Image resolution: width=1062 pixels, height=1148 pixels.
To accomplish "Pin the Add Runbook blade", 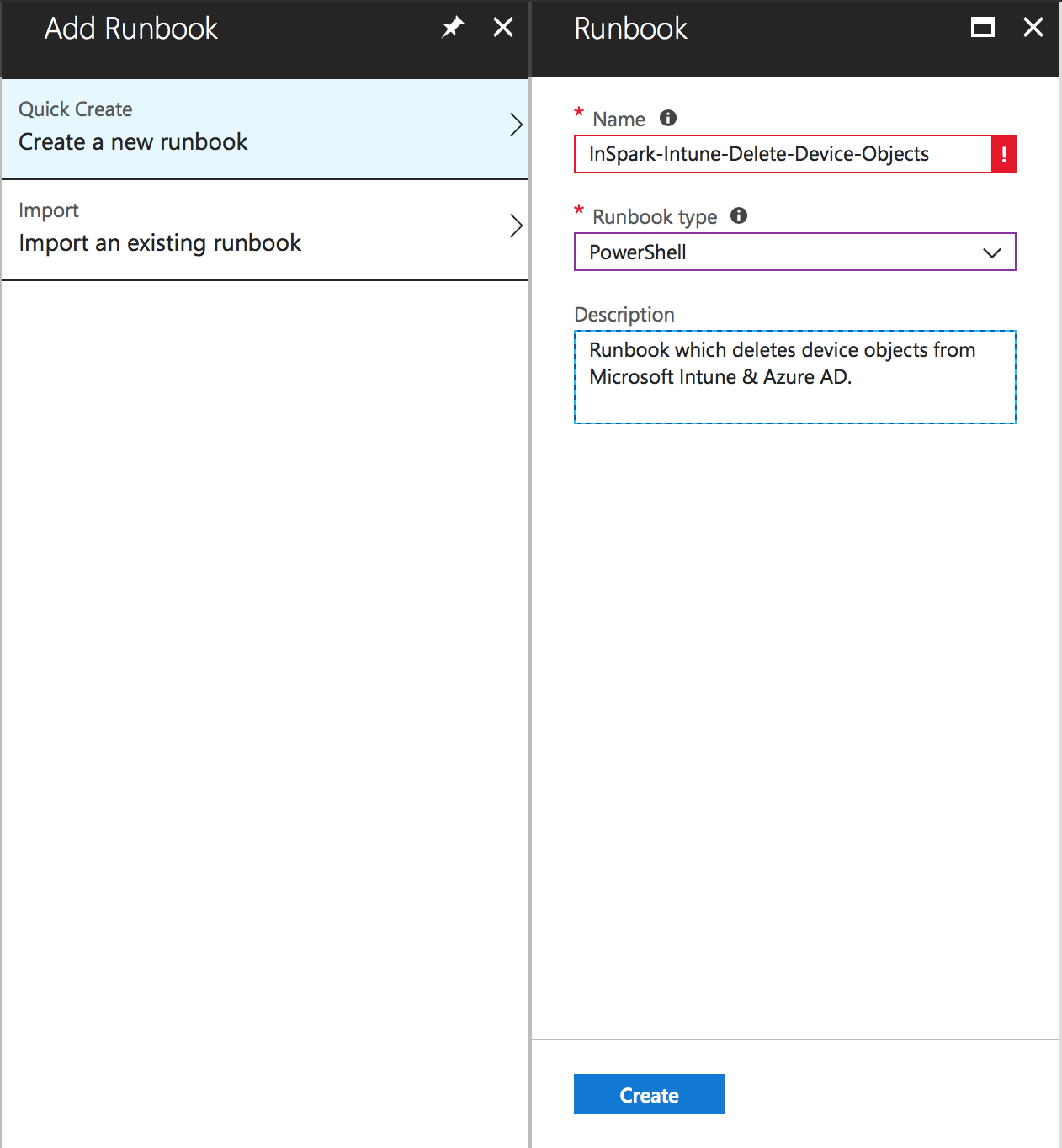I will tap(453, 28).
